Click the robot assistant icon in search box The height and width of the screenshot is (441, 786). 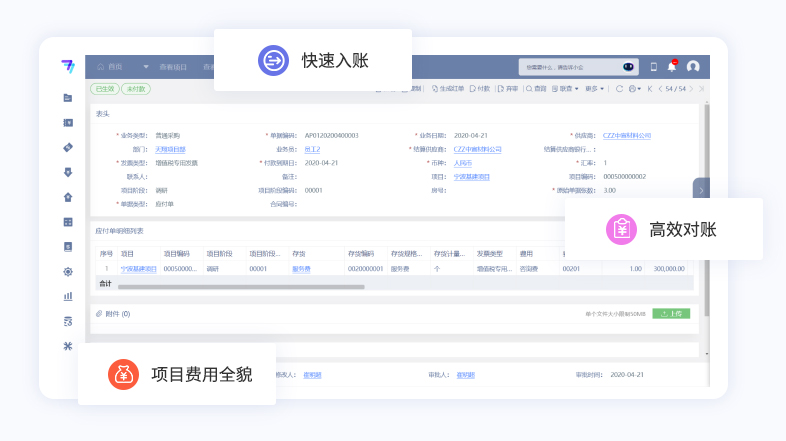629,67
